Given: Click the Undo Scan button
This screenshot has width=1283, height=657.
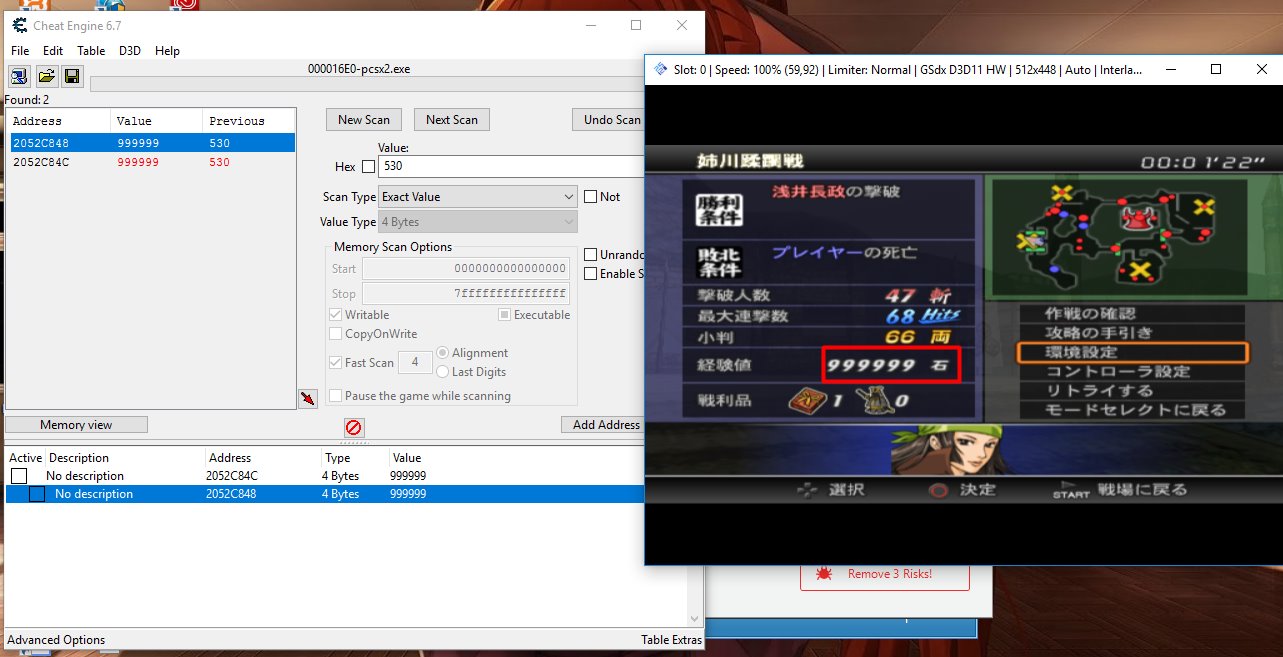Looking at the screenshot, I should 608,120.
